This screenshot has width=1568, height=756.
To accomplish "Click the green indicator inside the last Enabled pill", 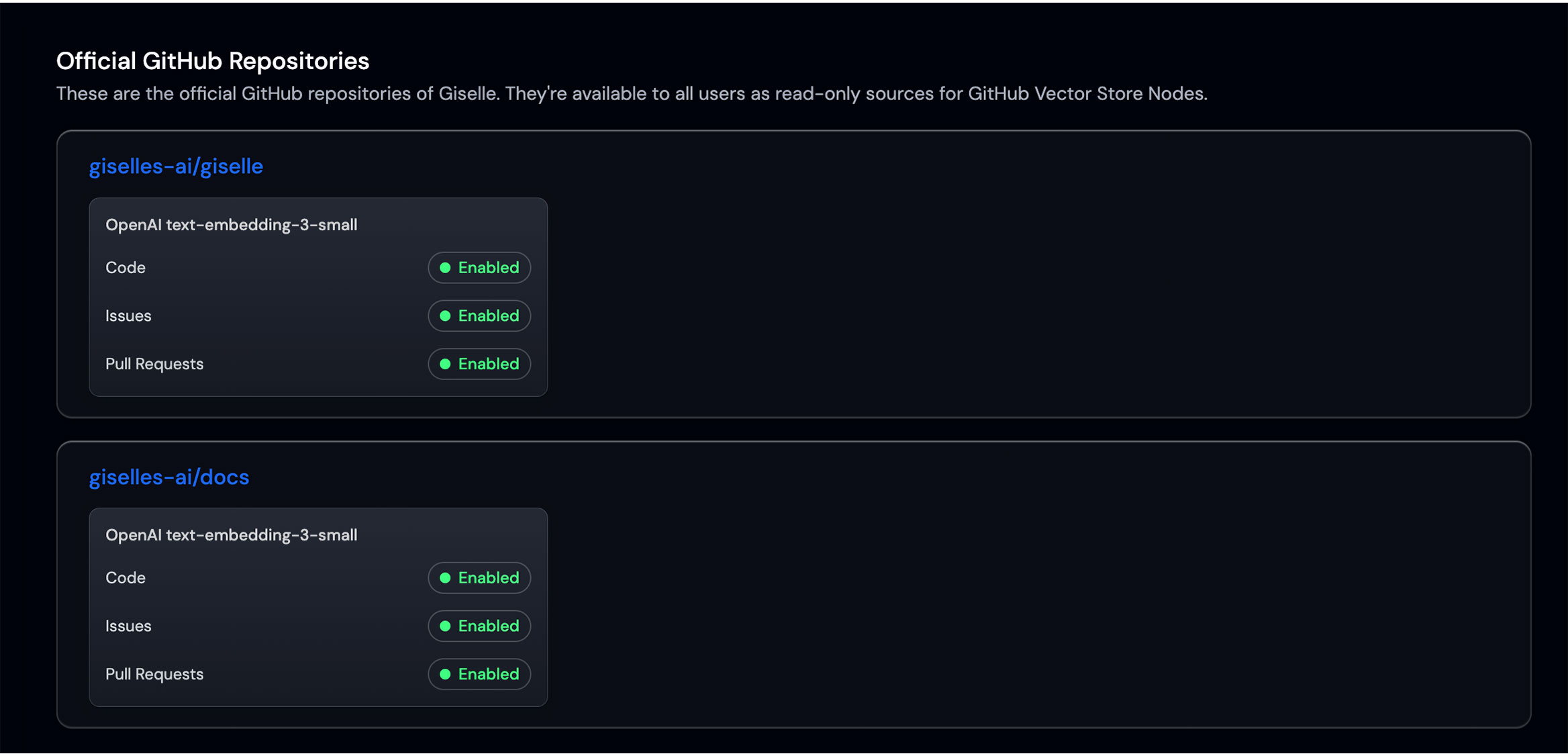I will (x=445, y=674).
